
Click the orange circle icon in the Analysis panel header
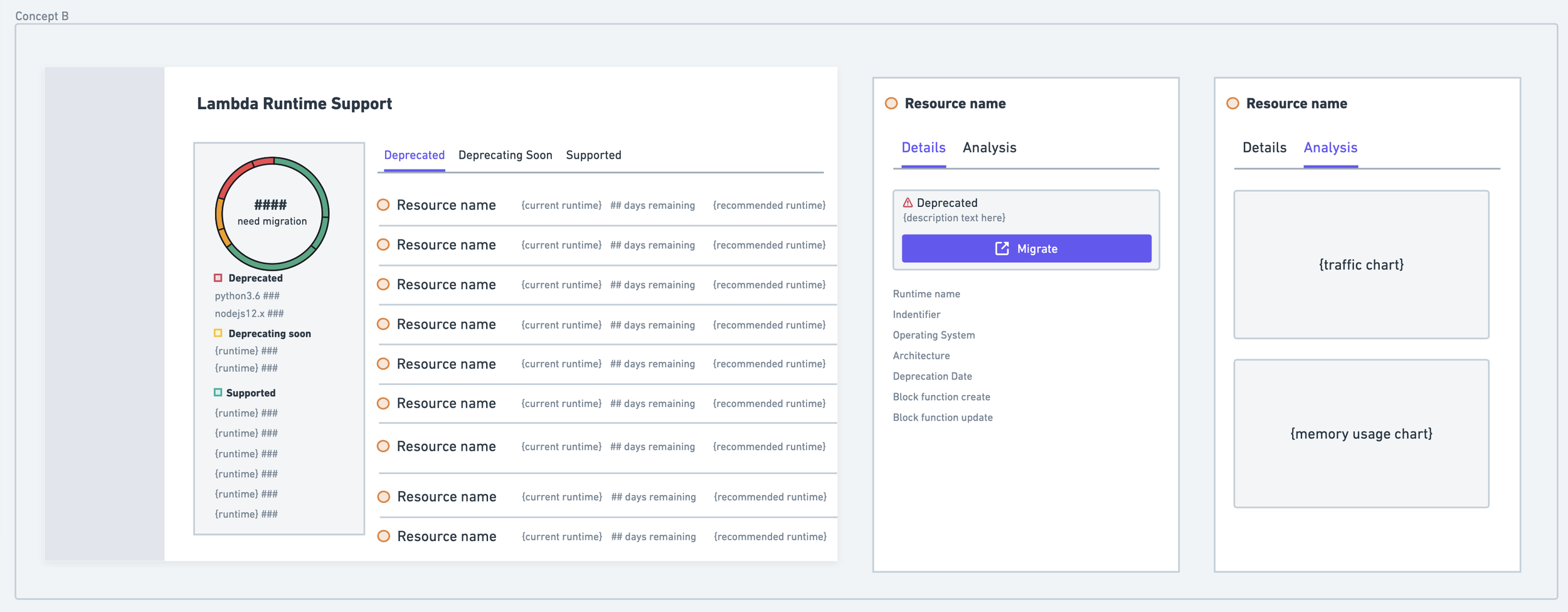coord(1232,103)
